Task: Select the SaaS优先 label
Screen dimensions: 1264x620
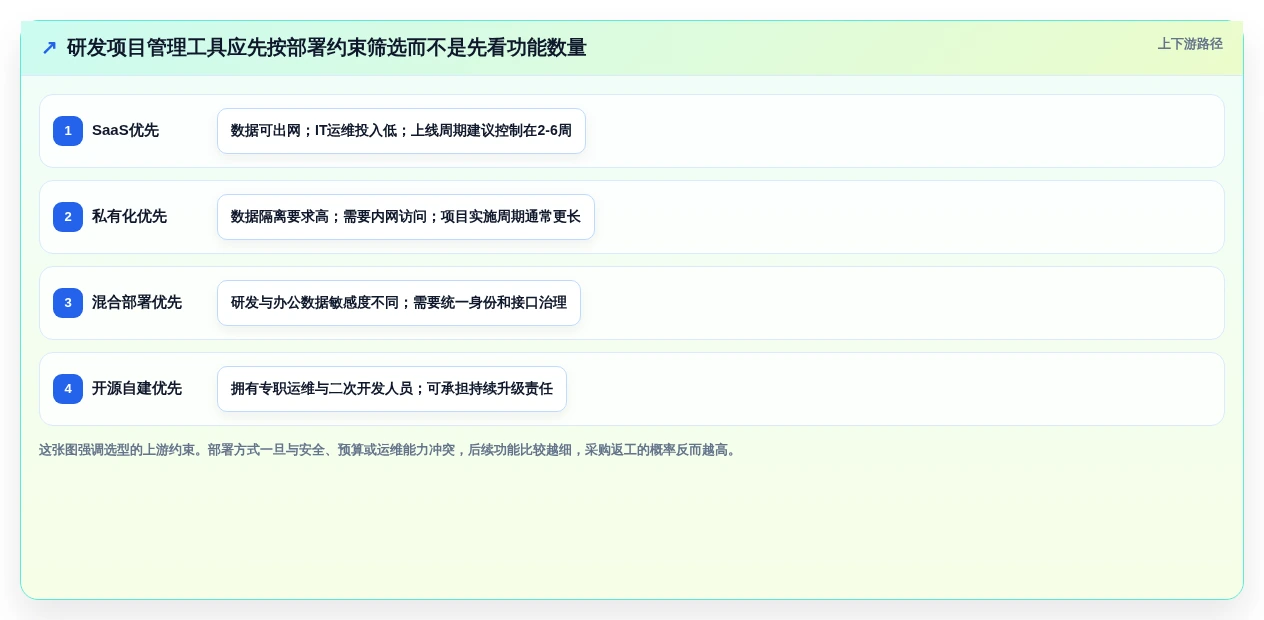Action: pos(125,131)
